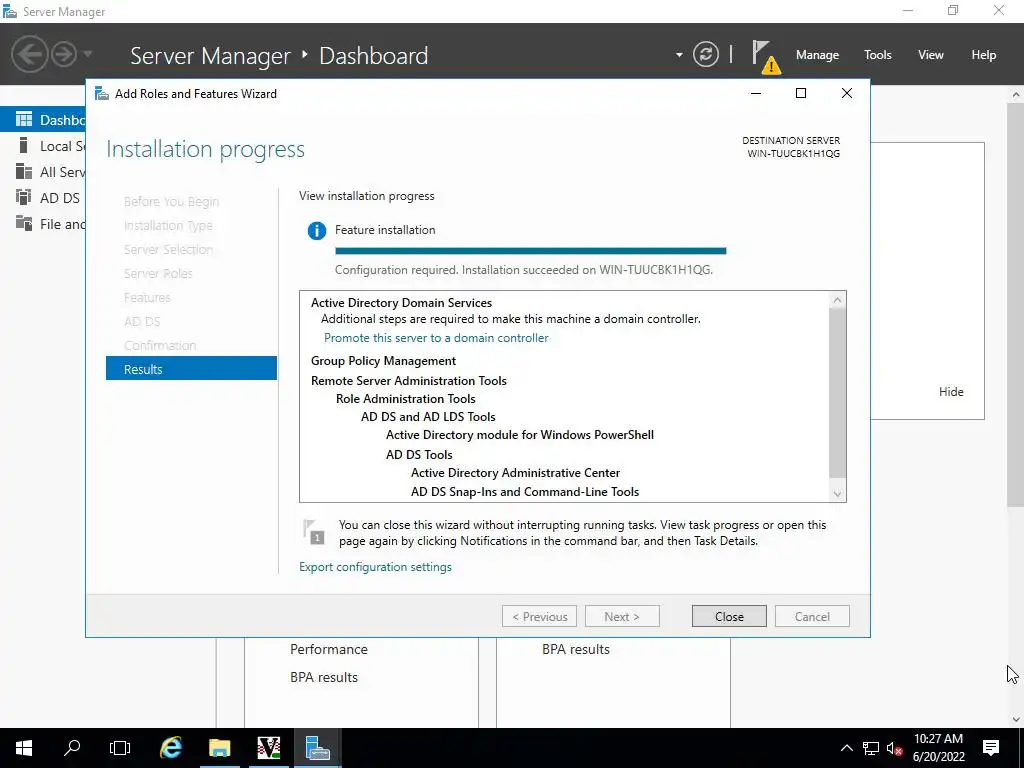Image resolution: width=1024 pixels, height=768 pixels.
Task: Click the Next button
Action: [x=622, y=616]
